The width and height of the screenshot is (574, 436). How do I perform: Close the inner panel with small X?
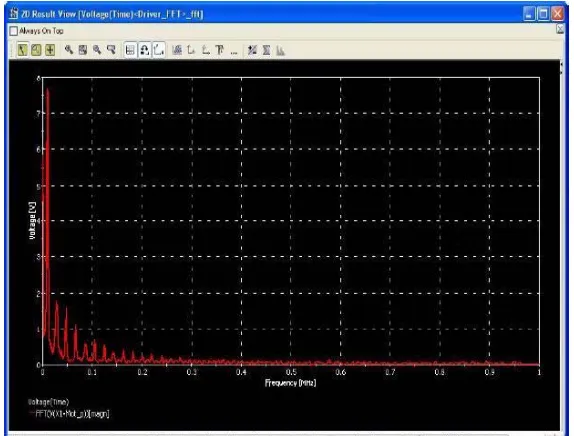560,29
